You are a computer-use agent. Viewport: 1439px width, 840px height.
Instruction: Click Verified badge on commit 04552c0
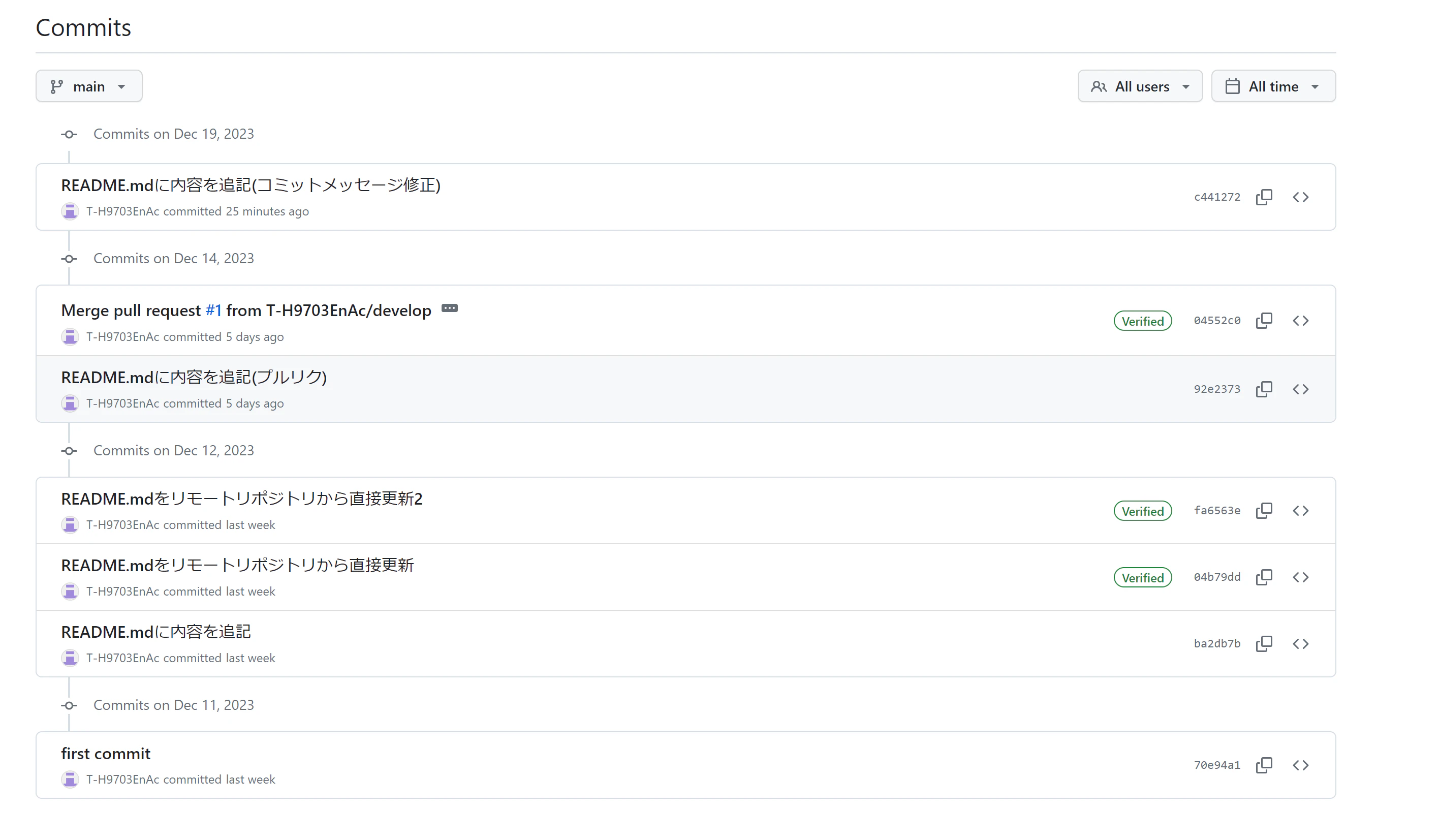coord(1142,321)
